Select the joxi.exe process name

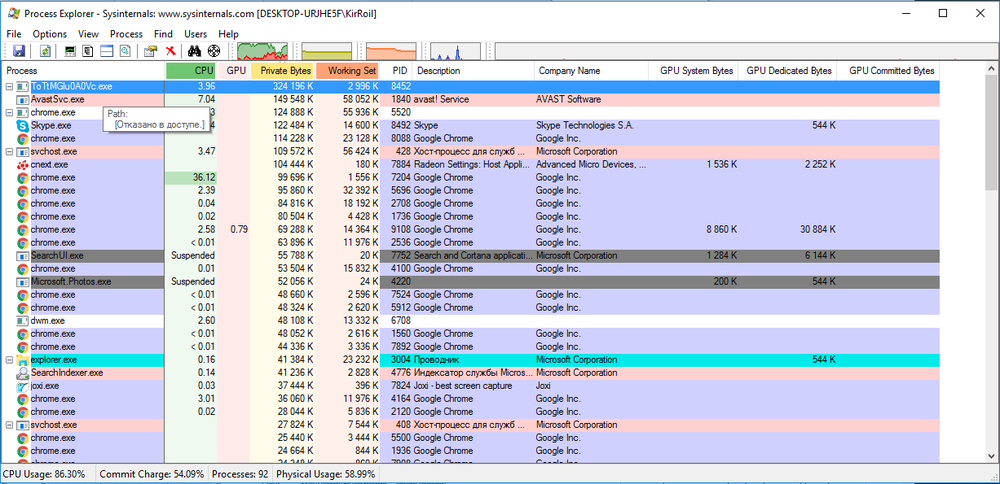tap(45, 386)
